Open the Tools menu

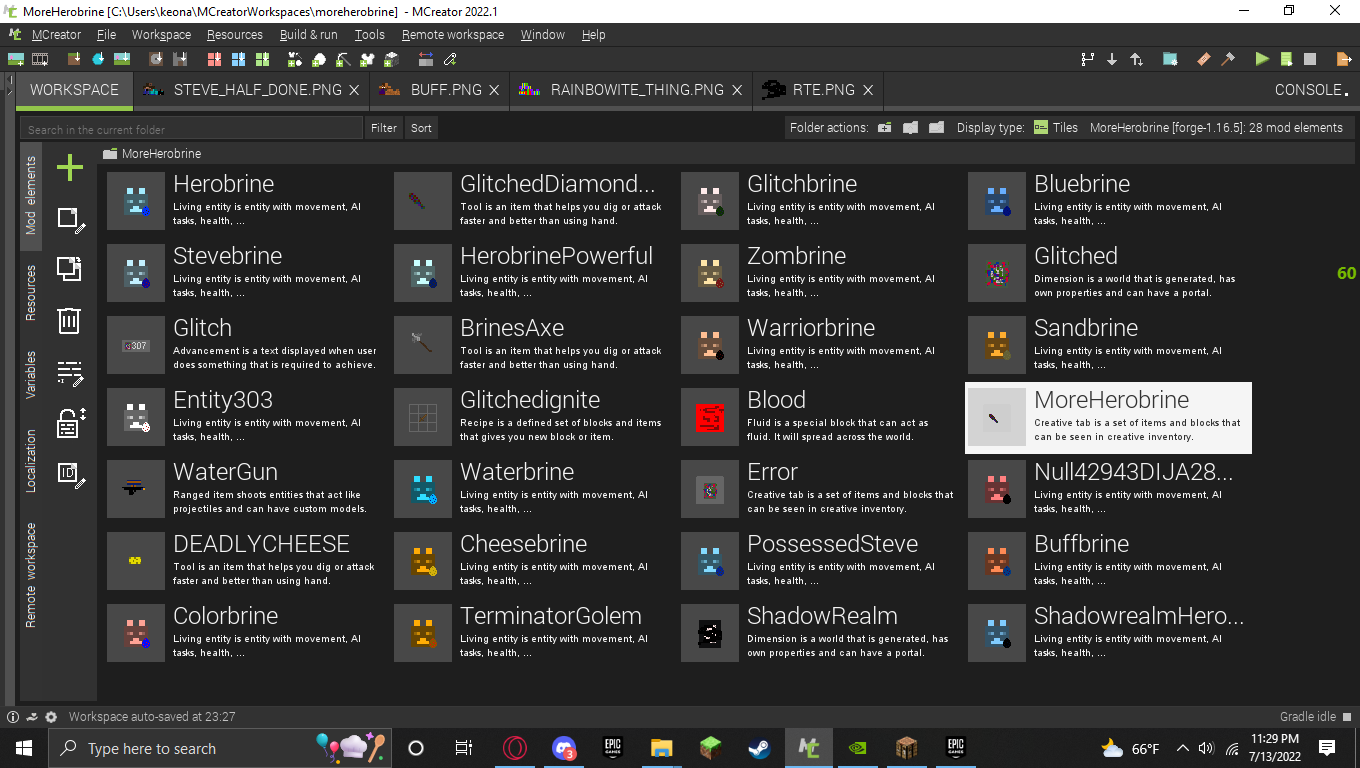[x=369, y=34]
